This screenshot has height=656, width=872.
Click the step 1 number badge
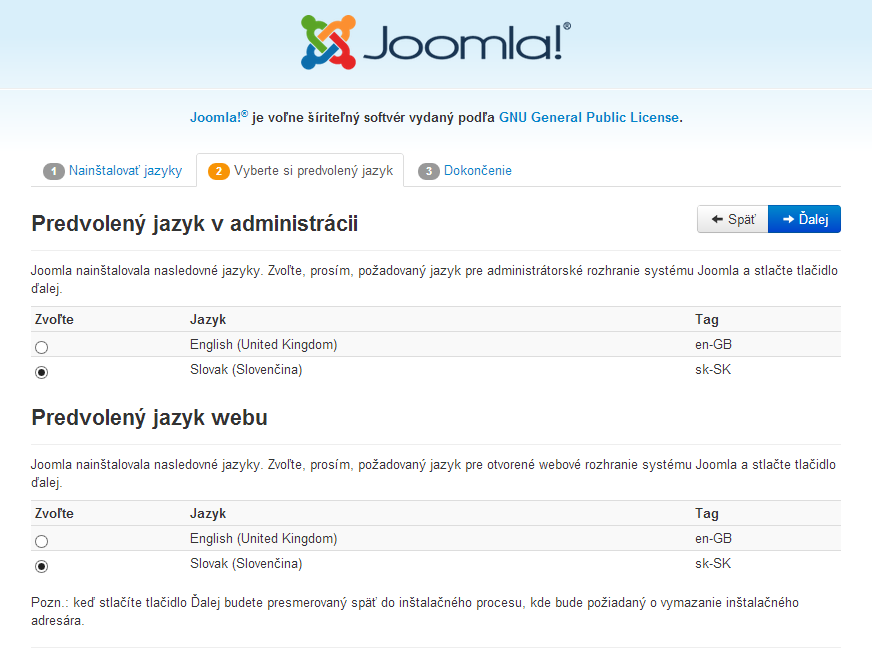tap(54, 171)
